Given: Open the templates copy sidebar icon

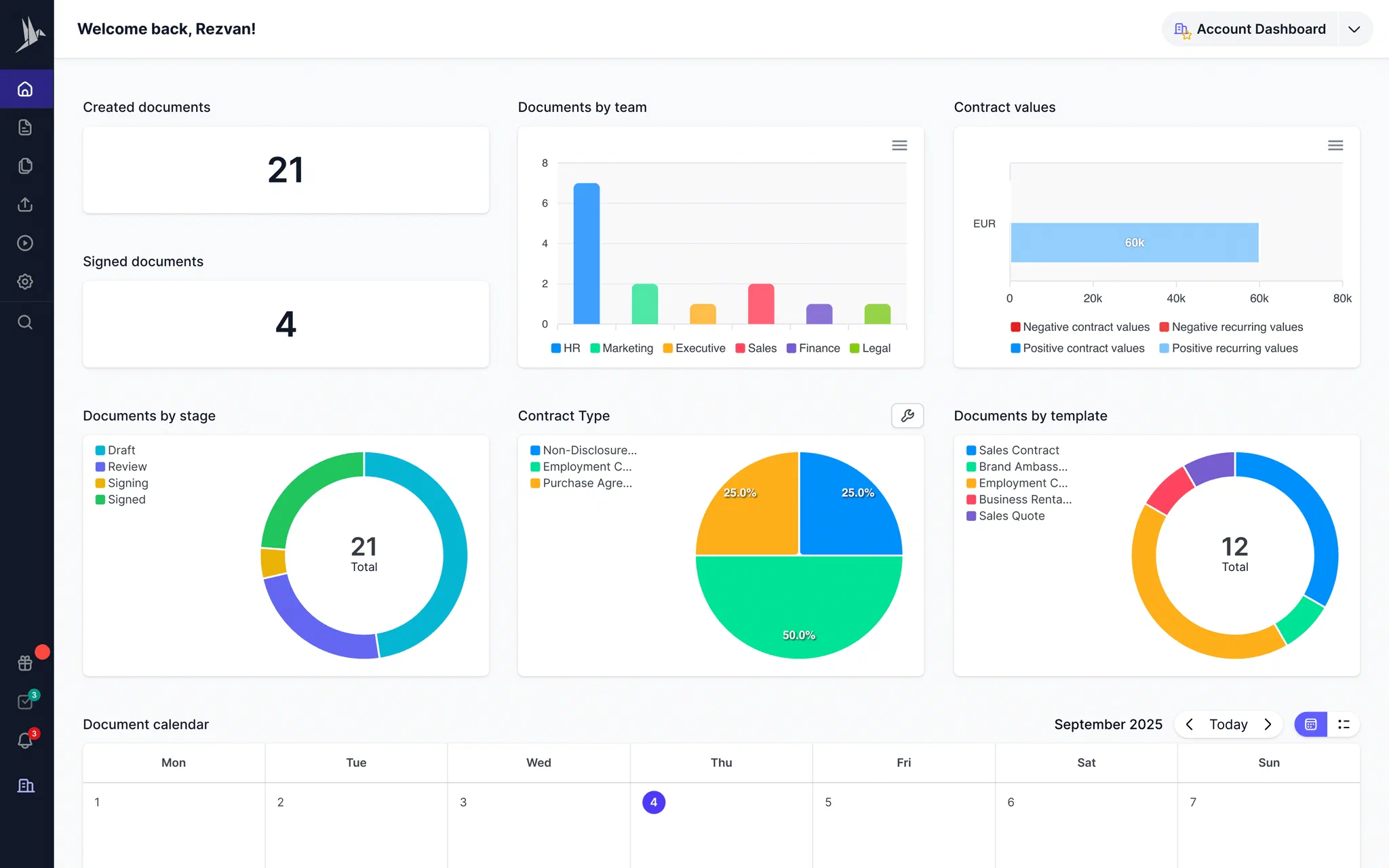Looking at the screenshot, I should coord(25,166).
